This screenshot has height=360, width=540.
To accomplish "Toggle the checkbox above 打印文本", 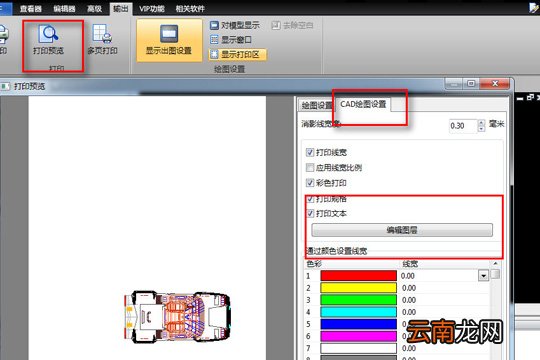I will tap(310, 199).
